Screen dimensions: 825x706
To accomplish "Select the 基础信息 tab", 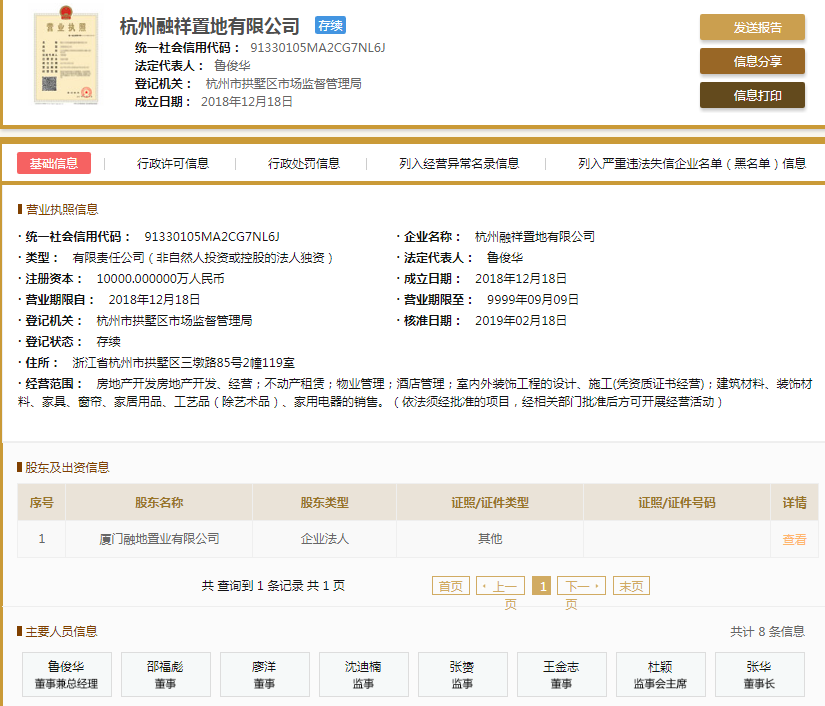I will (x=54, y=163).
